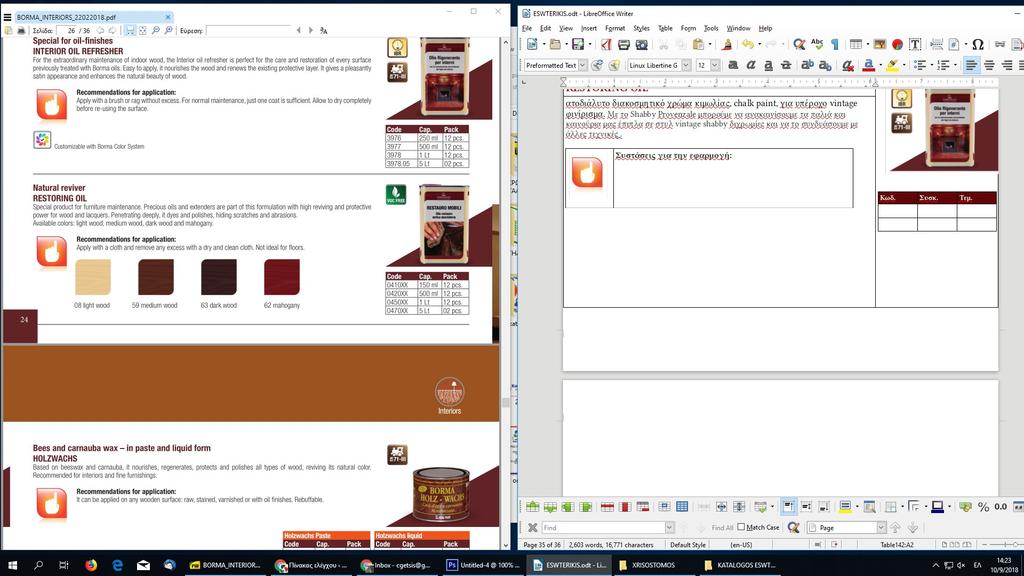This screenshot has height=576, width=1024.
Task: Click the en-US language in status bar
Action: click(741, 545)
